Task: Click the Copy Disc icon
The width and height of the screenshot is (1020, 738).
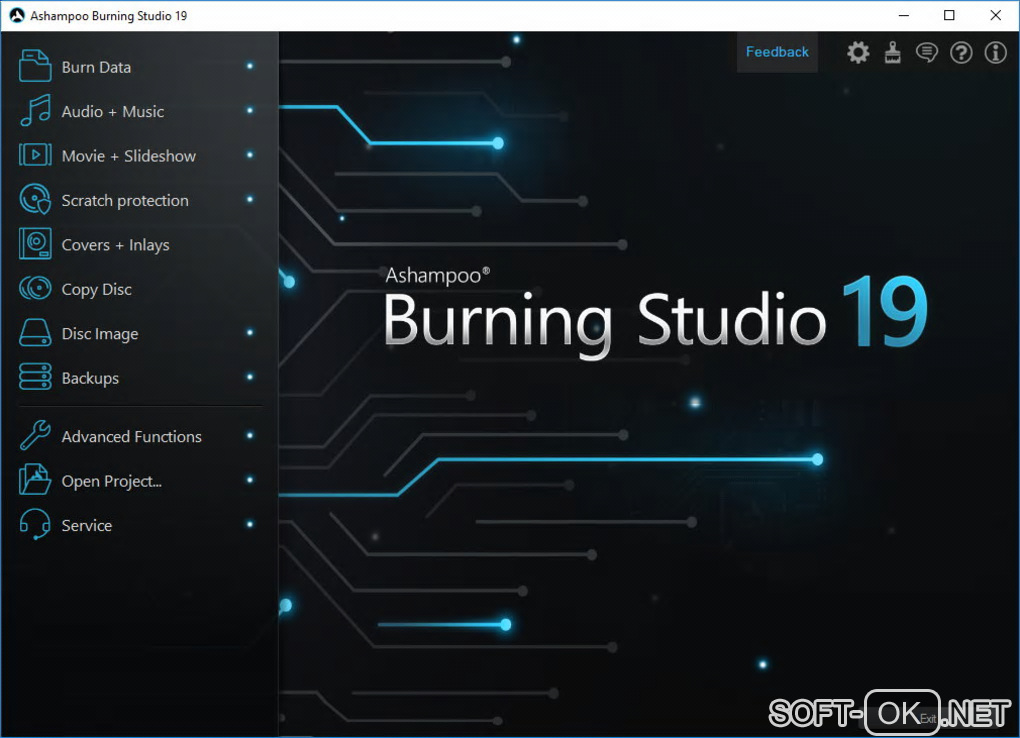Action: tap(35, 288)
